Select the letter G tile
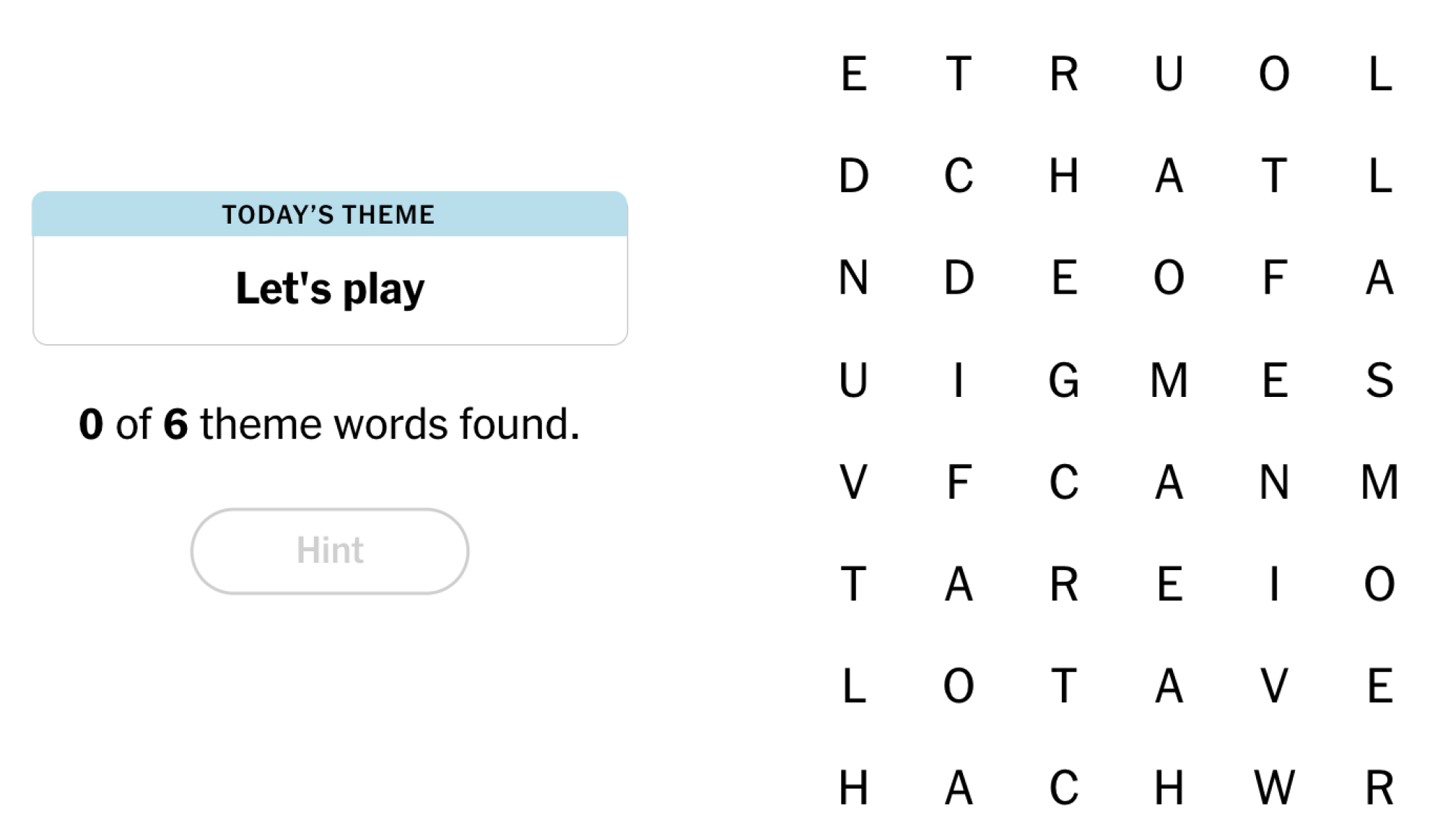 [1064, 380]
